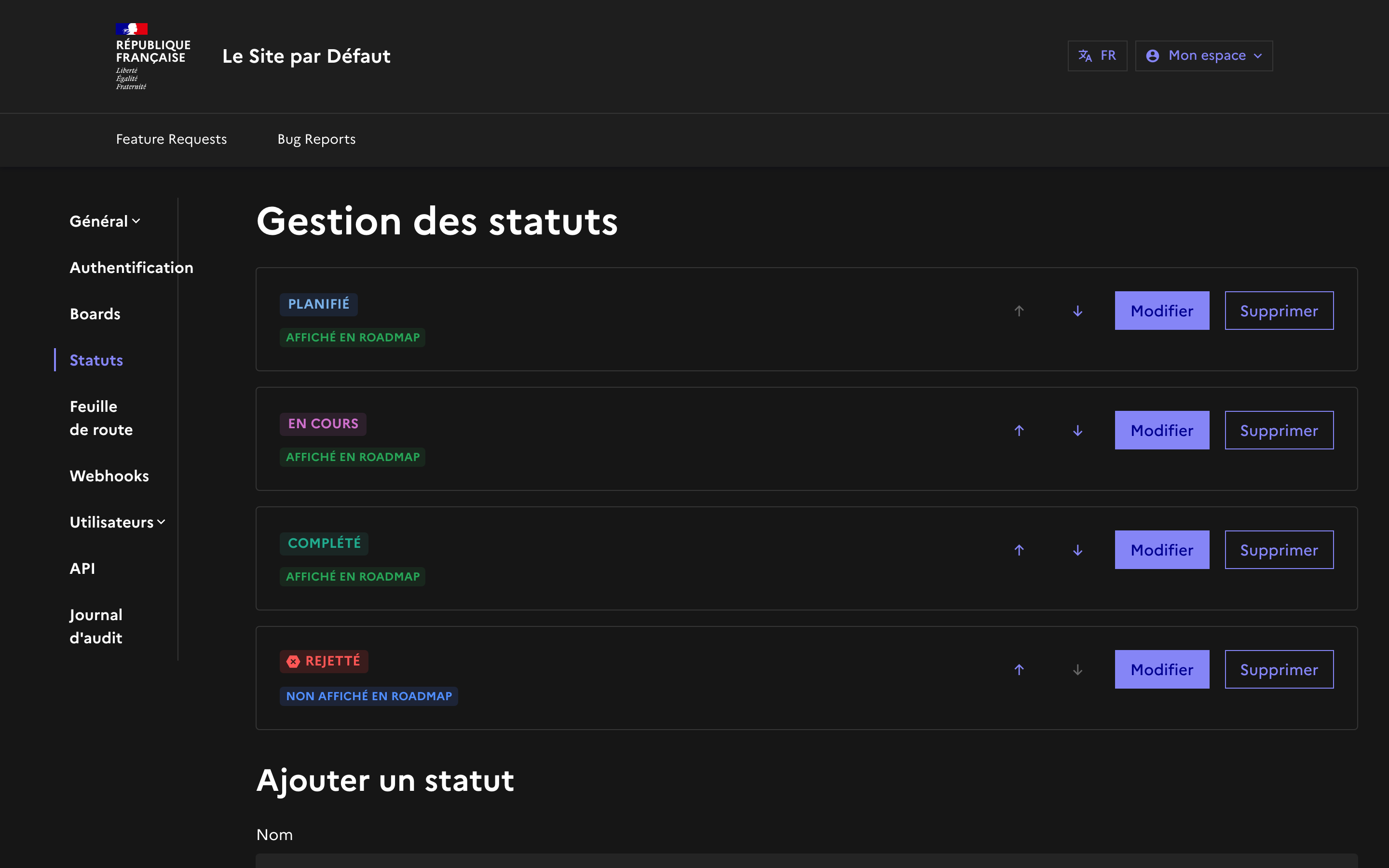This screenshot has width=1389, height=868.
Task: Move Rejetté status up with arrow
Action: tap(1019, 669)
